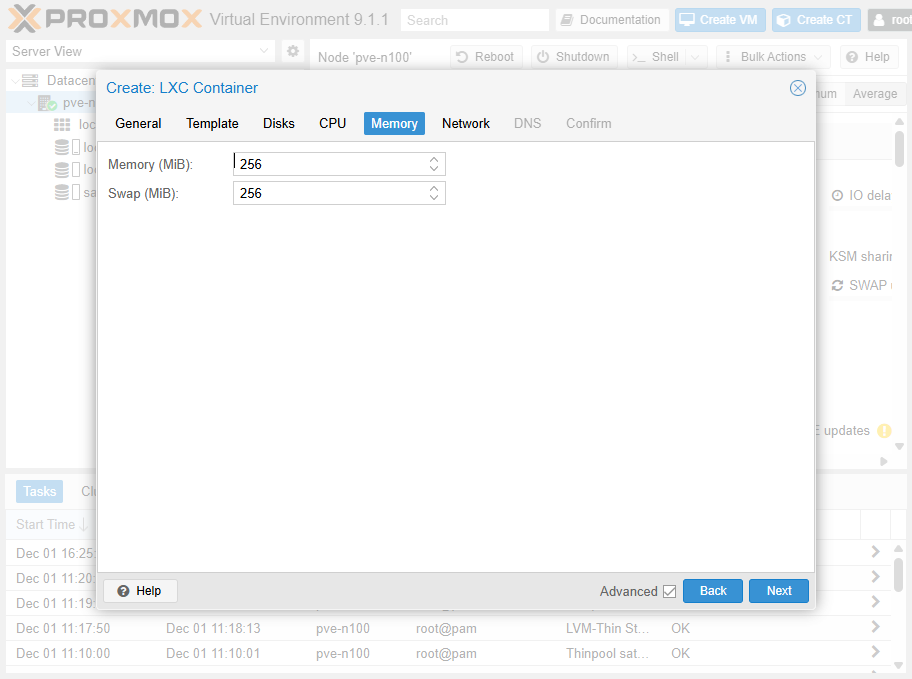Go to the Template tab
912x679 pixels.
[212, 123]
